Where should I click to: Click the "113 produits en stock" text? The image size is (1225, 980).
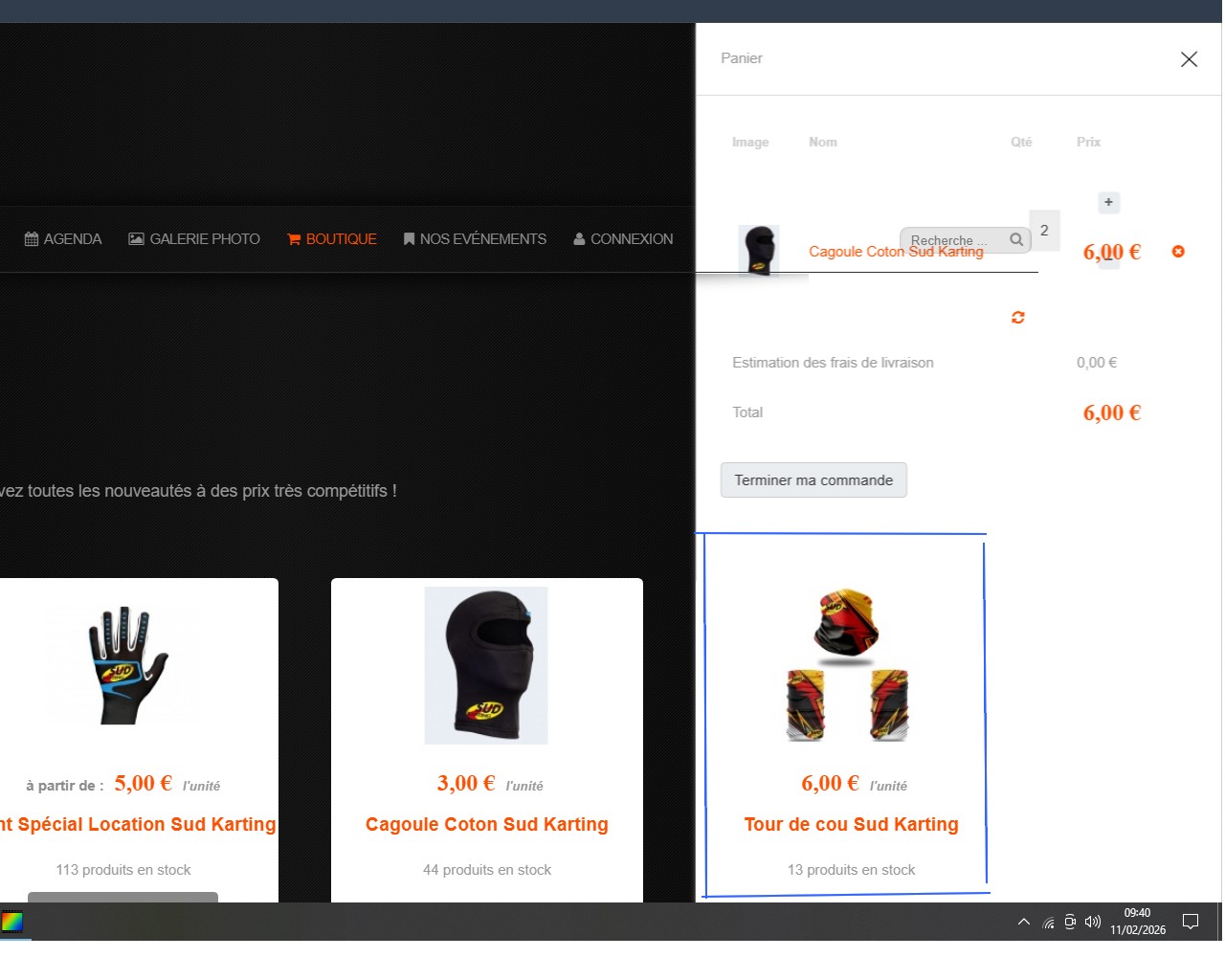point(123,870)
